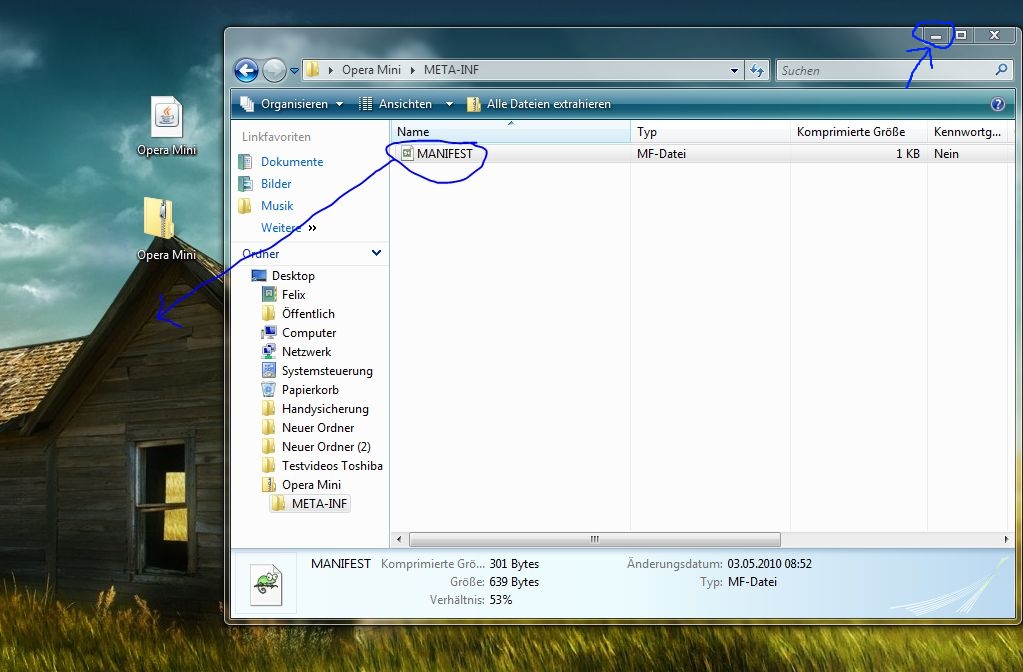Select META-INF in the address breadcrumb
Screen dimensions: 1023x672
451,70
